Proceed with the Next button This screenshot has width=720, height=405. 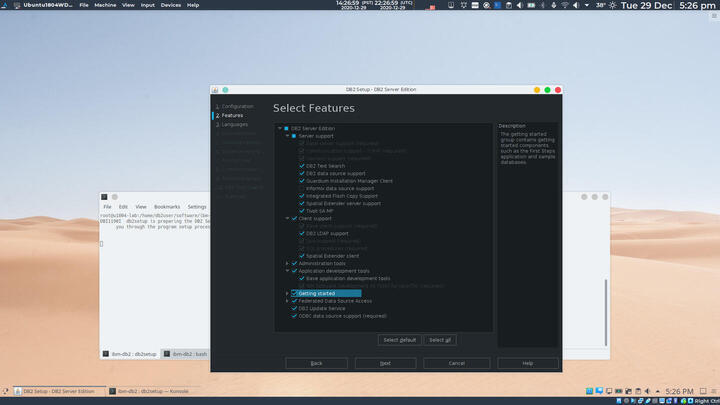point(385,363)
